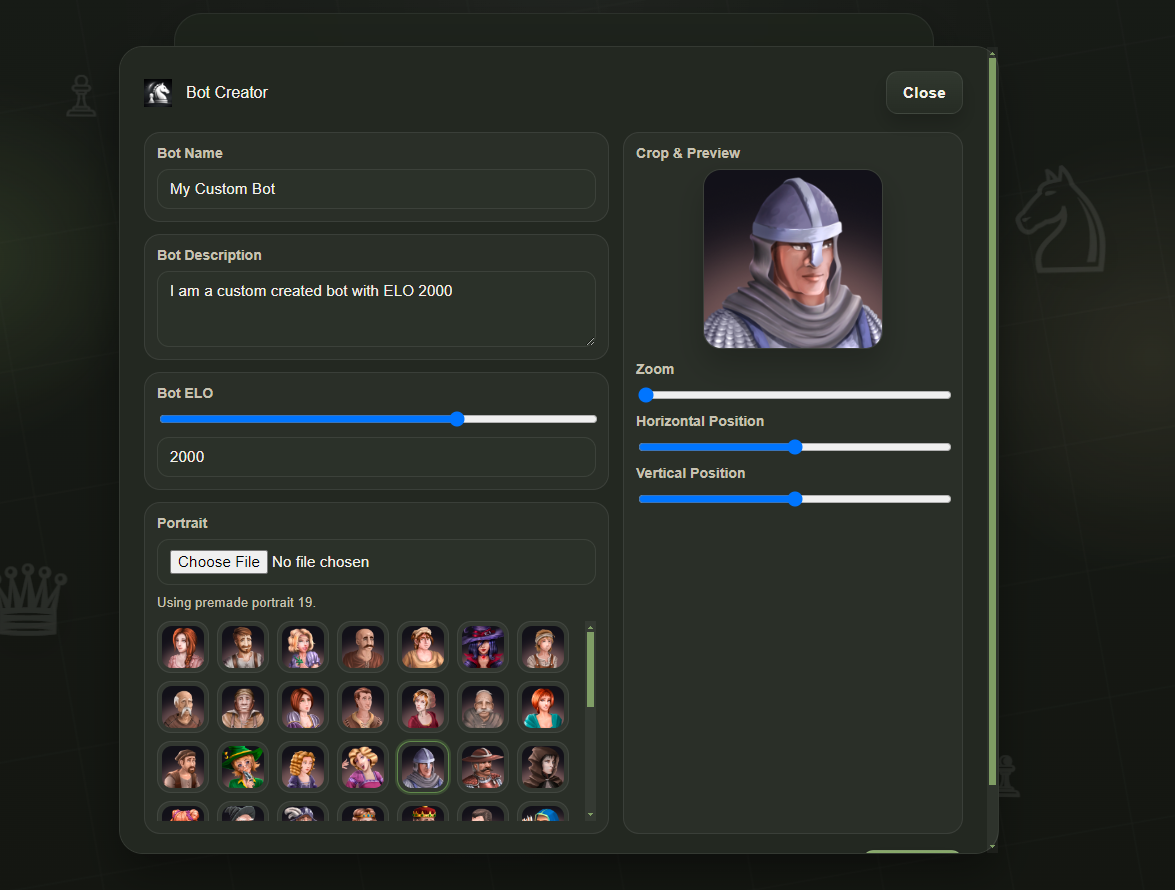
Task: Click the Bot Creator knight logo icon
Action: pyautogui.click(x=158, y=92)
